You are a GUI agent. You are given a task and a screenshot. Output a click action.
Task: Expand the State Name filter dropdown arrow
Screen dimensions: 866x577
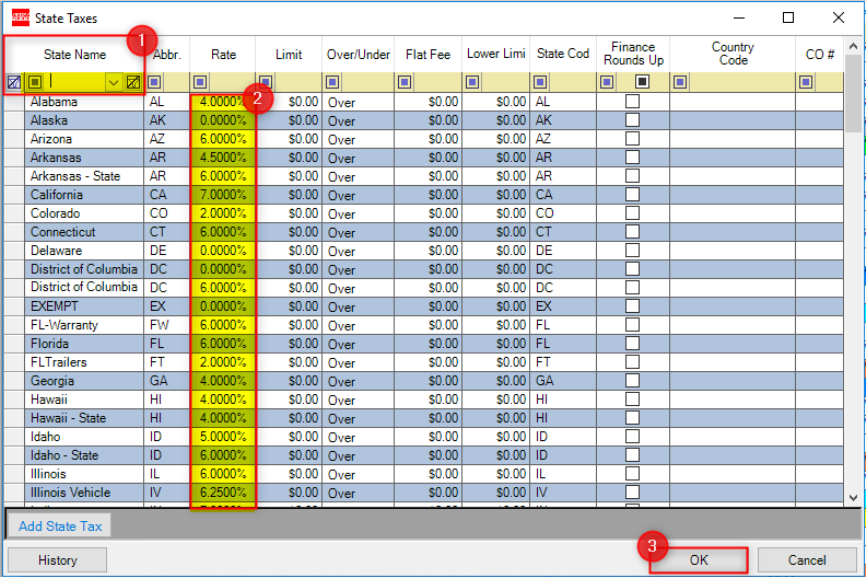coord(113,82)
